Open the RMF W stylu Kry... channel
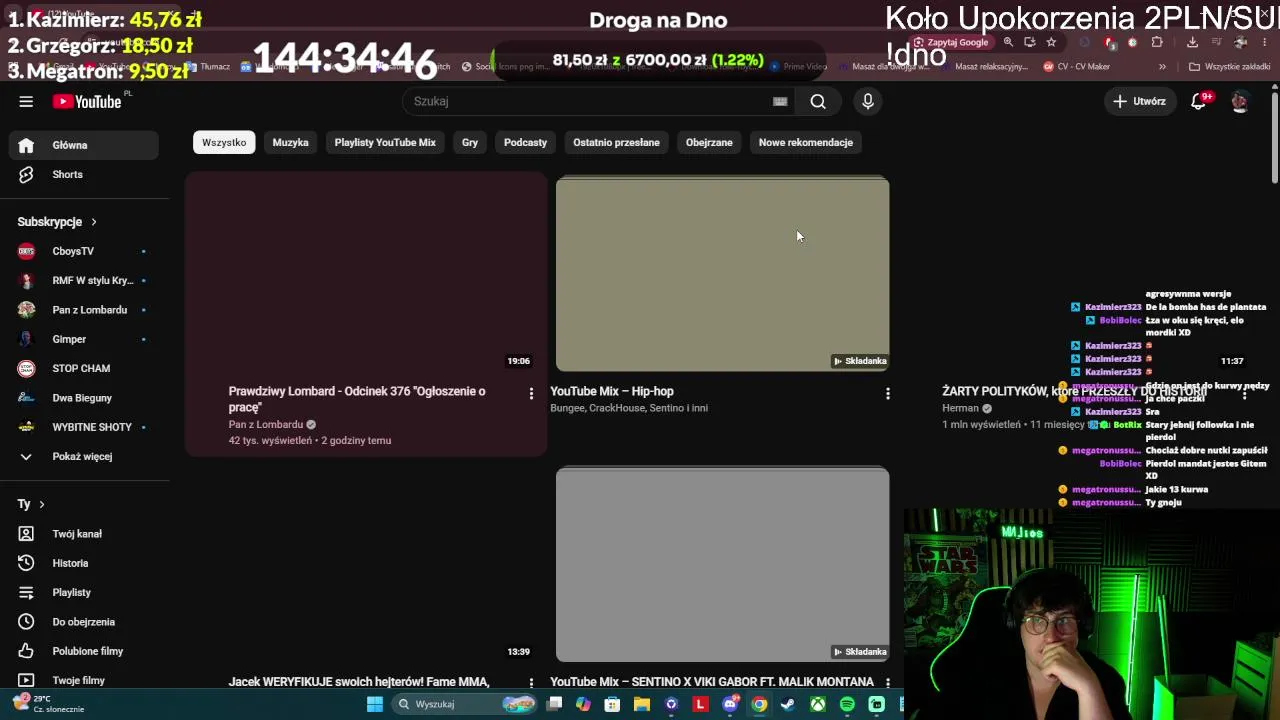 (83, 280)
